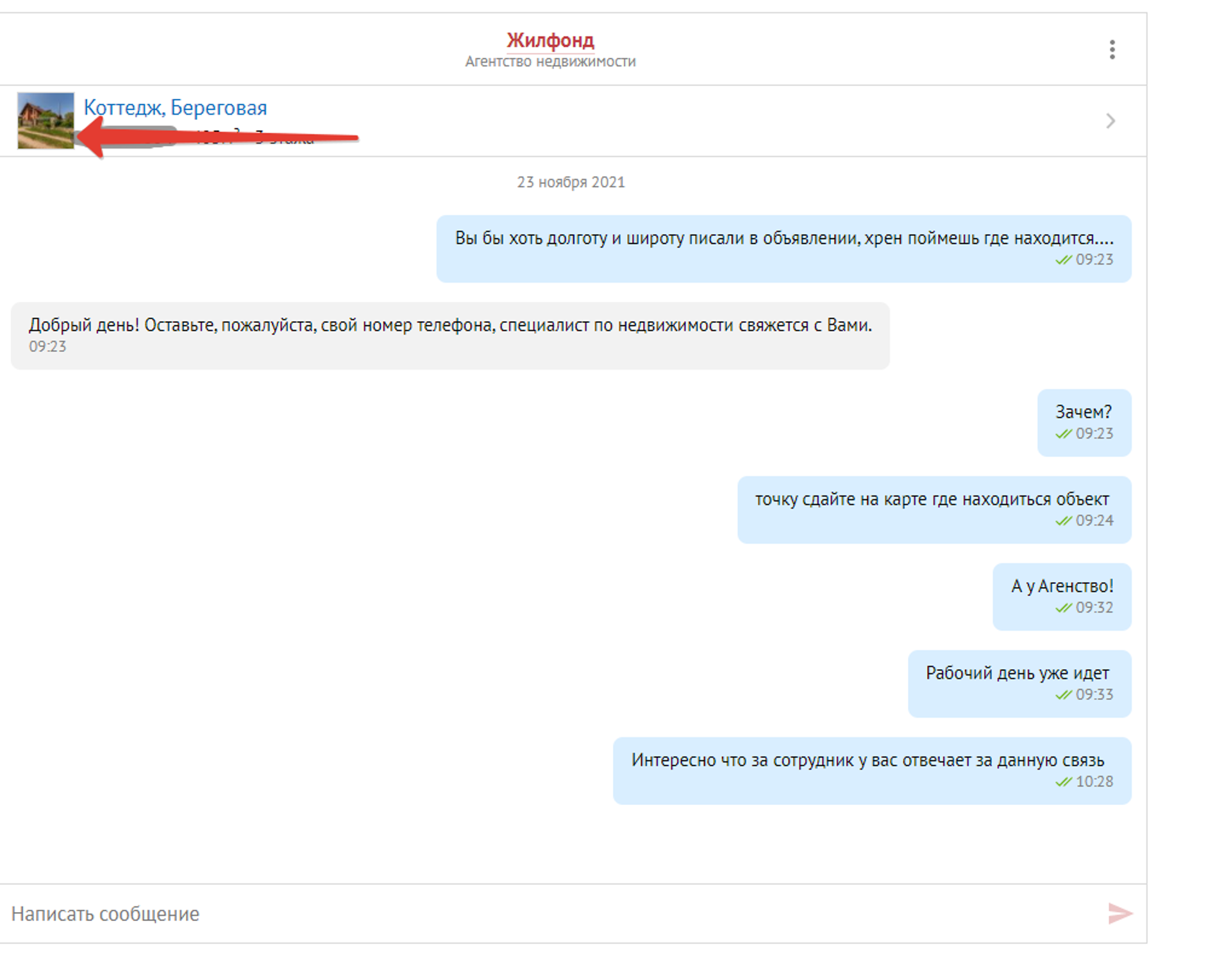Screen dimensions: 1231x980
Task: Click the date label 23 ноября 2021
Action: click(x=571, y=182)
